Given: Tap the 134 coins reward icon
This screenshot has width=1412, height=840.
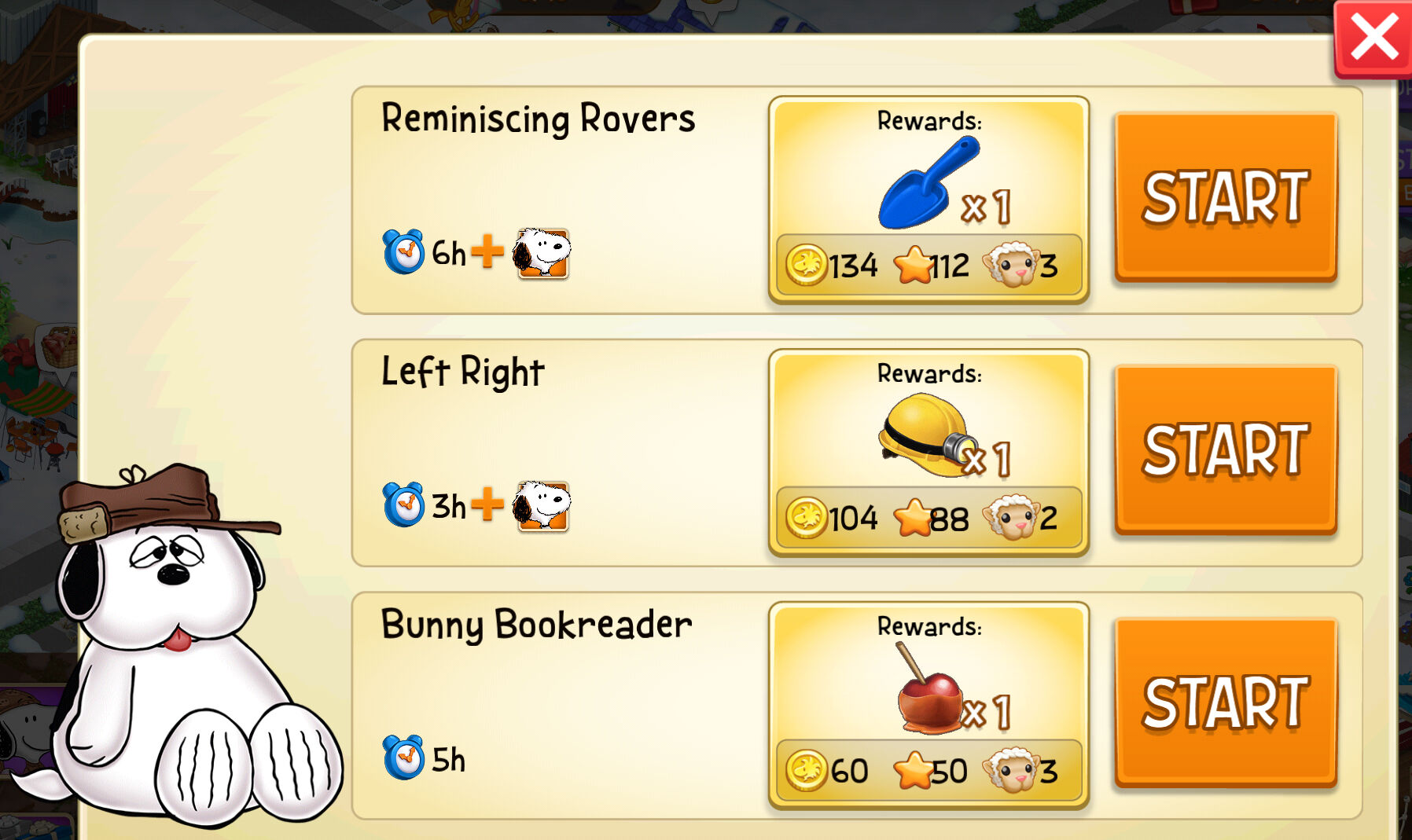Looking at the screenshot, I should [x=807, y=265].
